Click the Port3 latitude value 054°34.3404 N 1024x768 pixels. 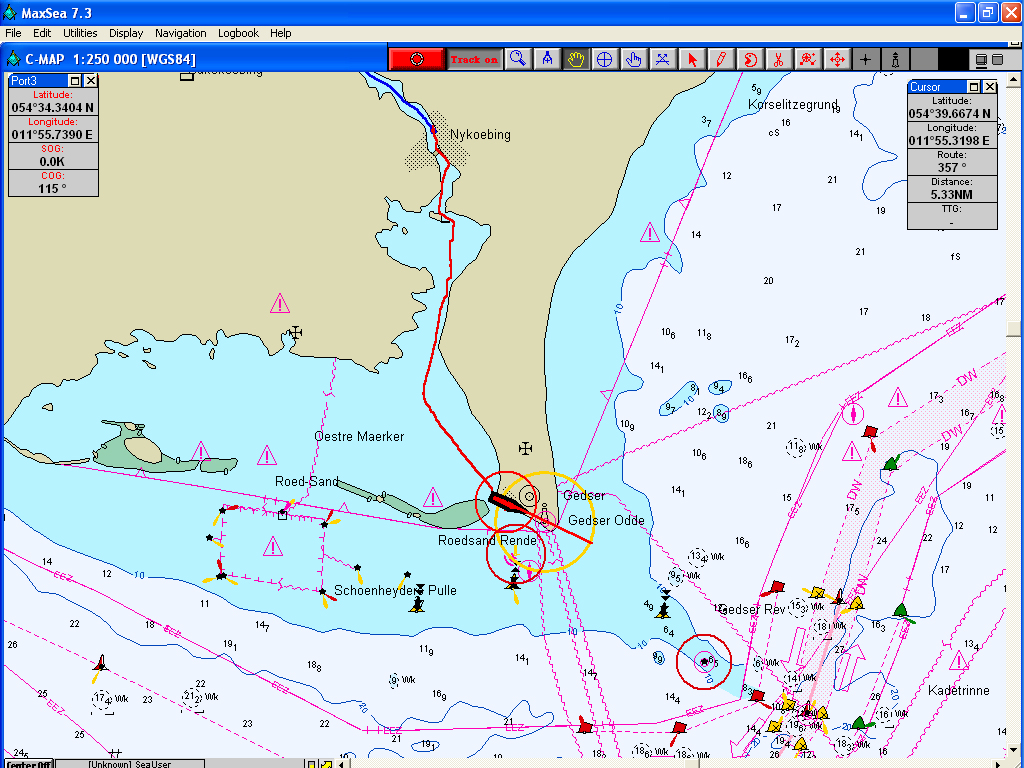[x=53, y=108]
